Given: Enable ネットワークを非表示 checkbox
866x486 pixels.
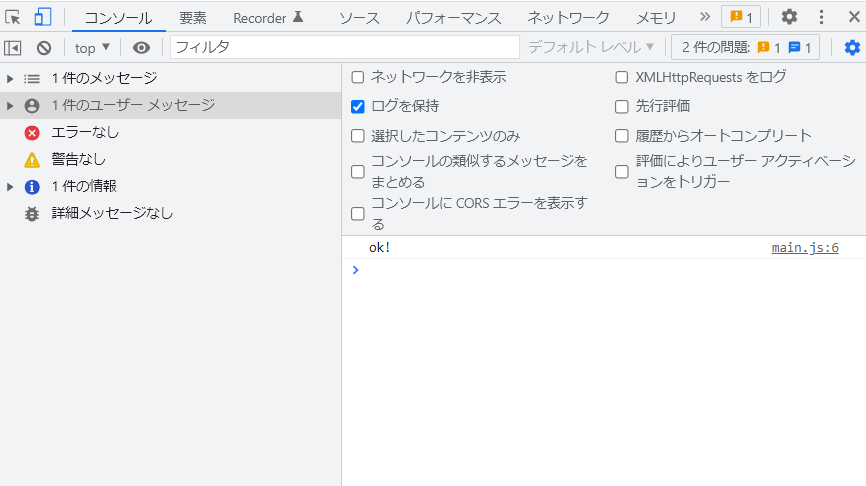Looking at the screenshot, I should (358, 77).
